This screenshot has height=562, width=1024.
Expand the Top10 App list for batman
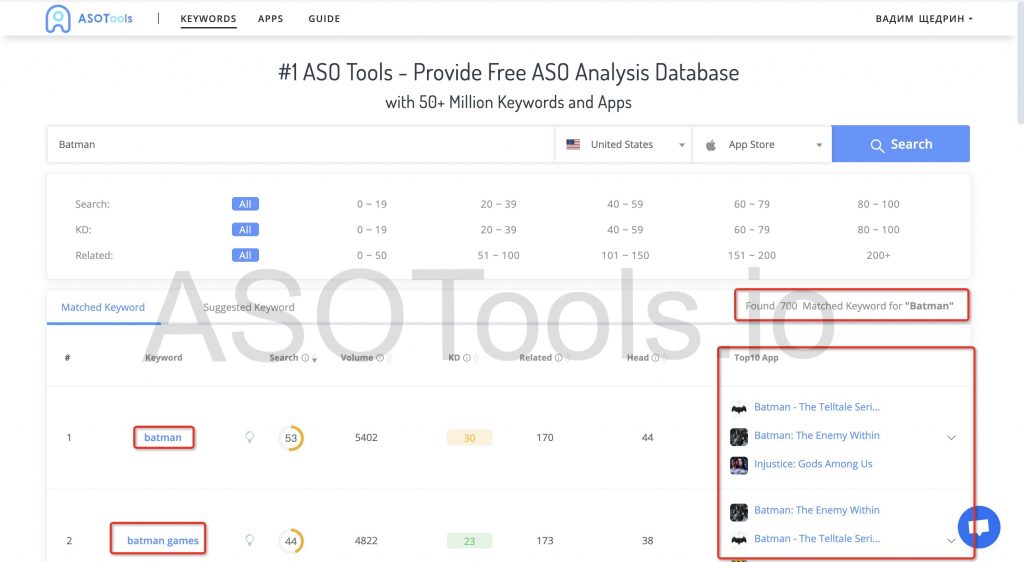tap(952, 437)
